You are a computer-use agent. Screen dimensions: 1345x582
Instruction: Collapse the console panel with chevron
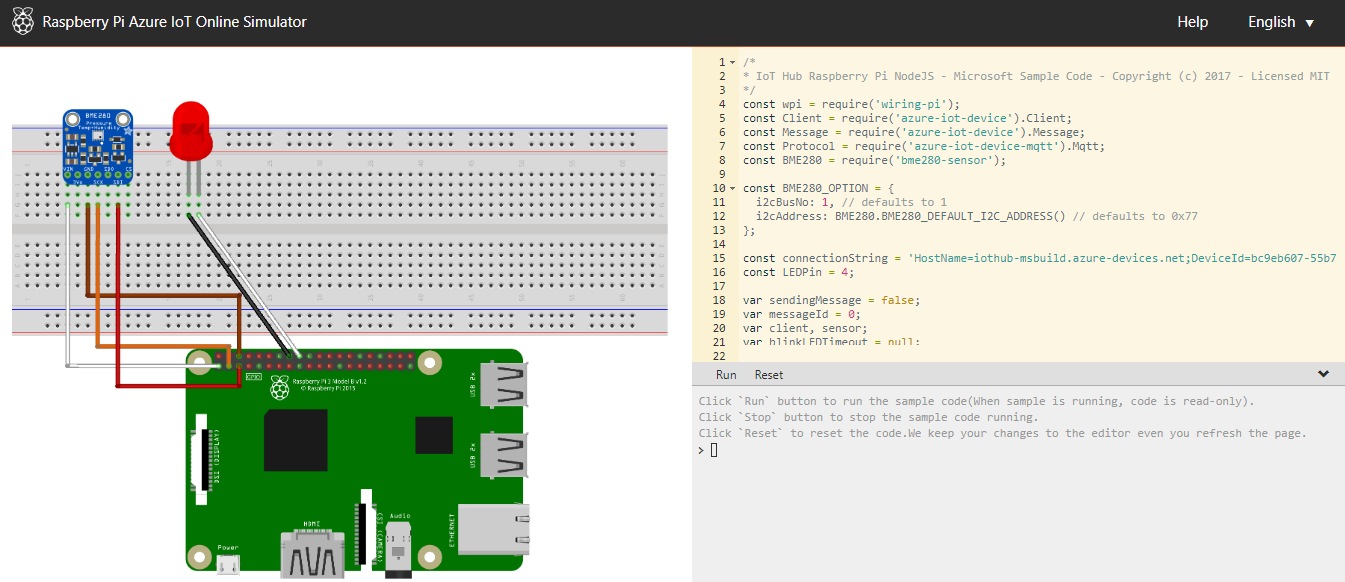tap(1323, 374)
